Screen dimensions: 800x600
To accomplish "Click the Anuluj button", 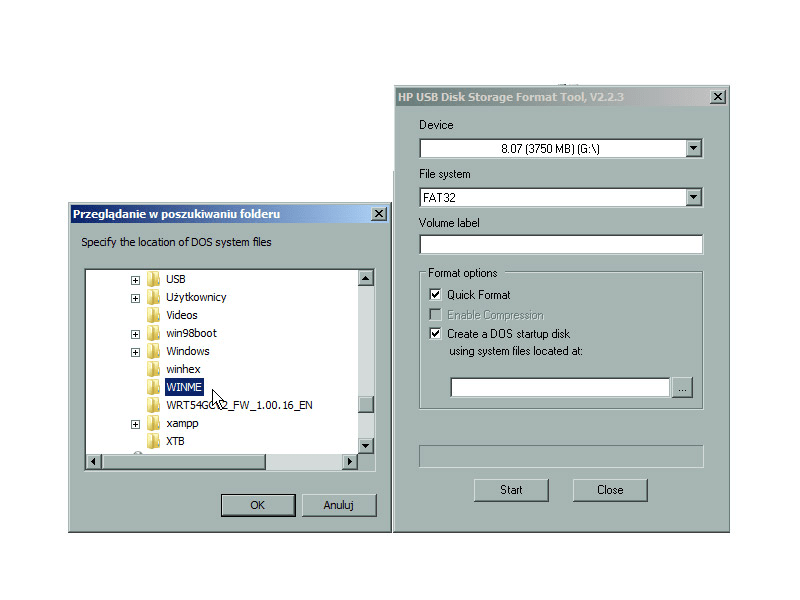I will click(x=340, y=505).
